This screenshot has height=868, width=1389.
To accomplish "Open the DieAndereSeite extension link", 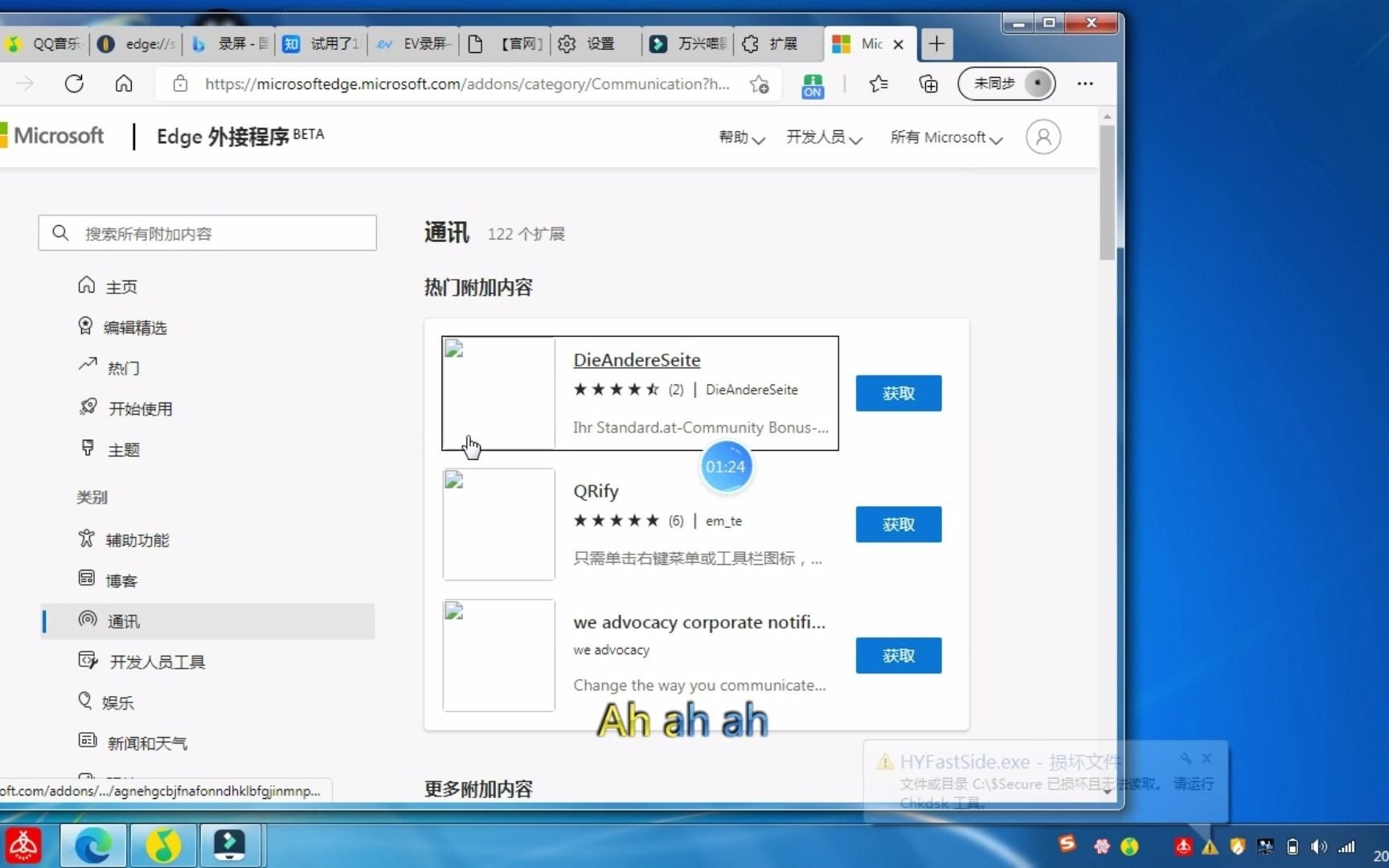I will [637, 360].
